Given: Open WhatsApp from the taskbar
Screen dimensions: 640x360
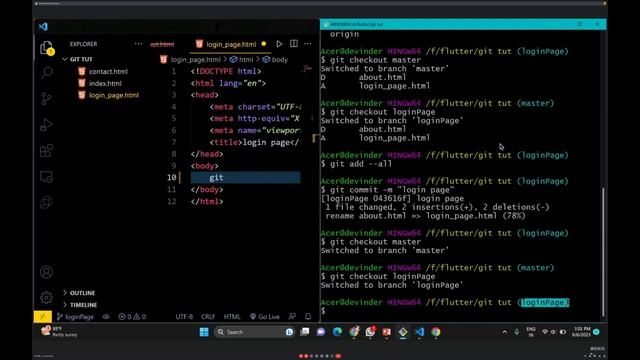Looking at the screenshot, I should 370,332.
